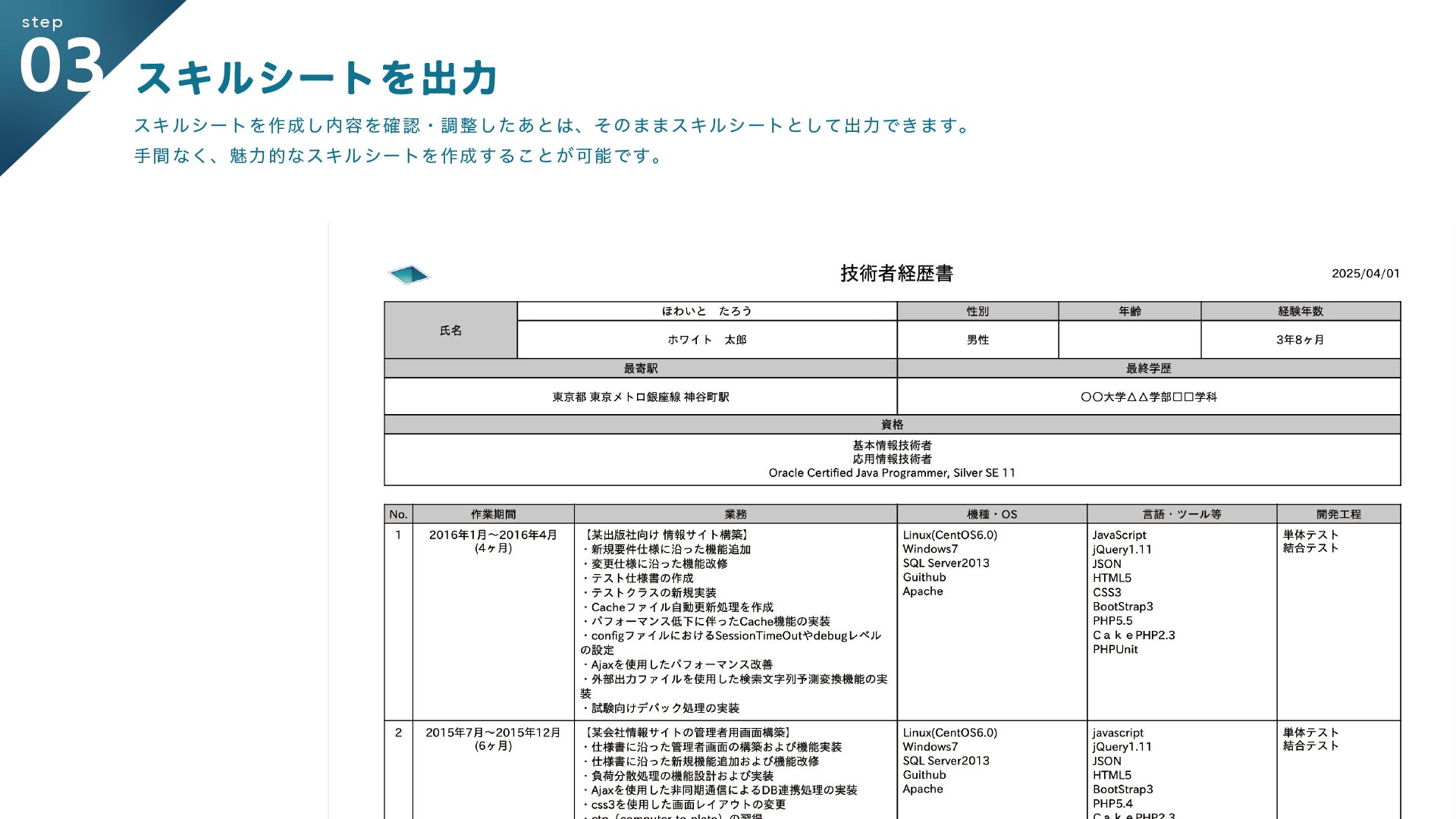Click row number 2 in No. column
Viewport: 1456px width, 819px height.
pos(398,733)
